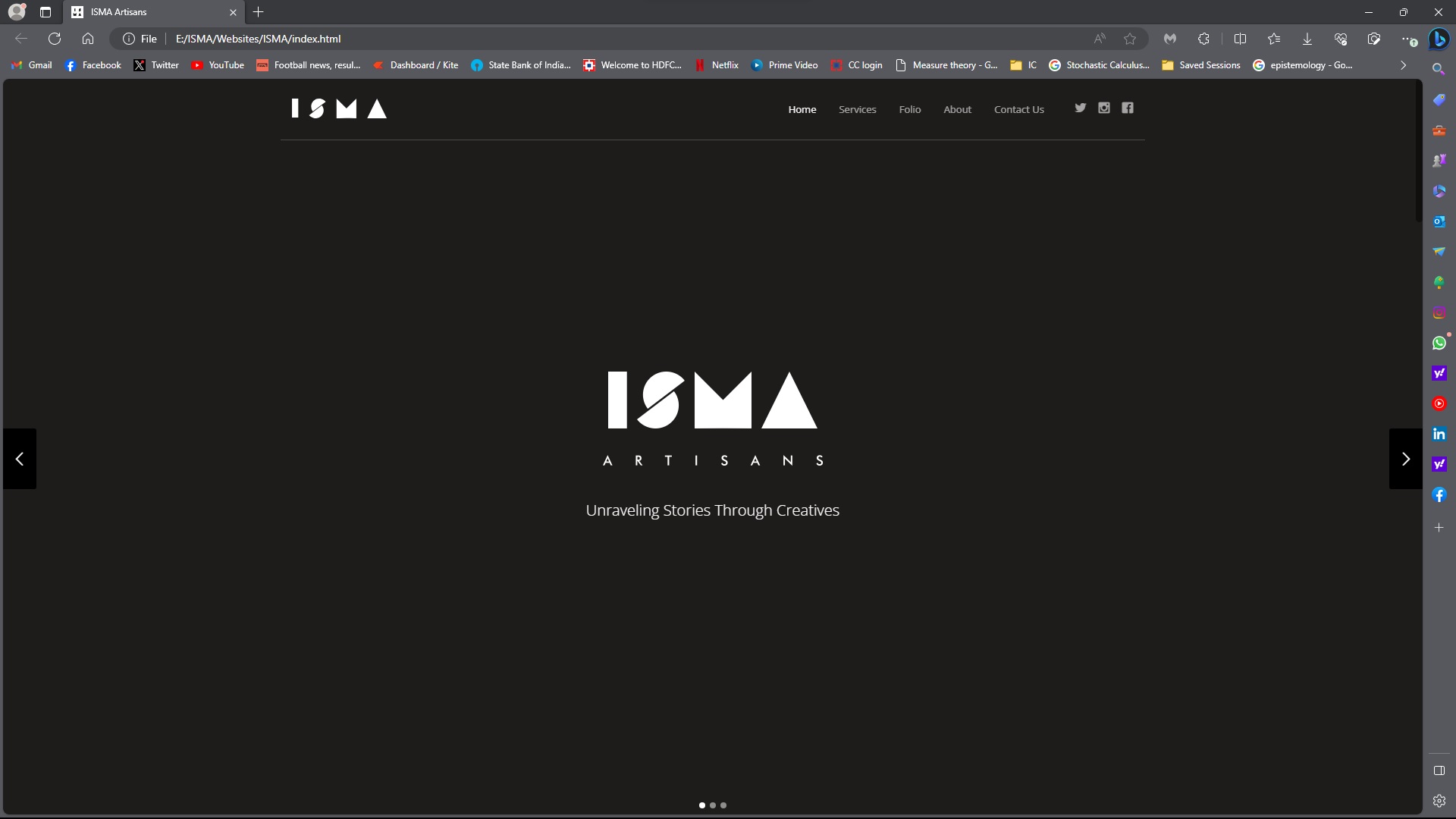Open the Folio menu item
This screenshot has width=1456, height=819.
pyautogui.click(x=909, y=109)
